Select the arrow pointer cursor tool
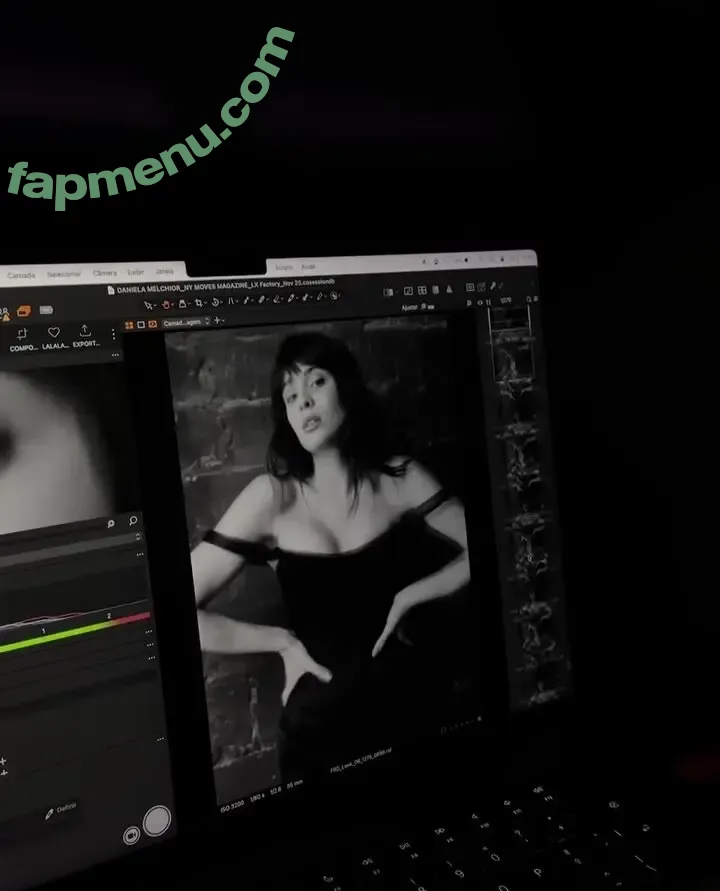This screenshot has height=891, width=720. pyautogui.click(x=149, y=303)
